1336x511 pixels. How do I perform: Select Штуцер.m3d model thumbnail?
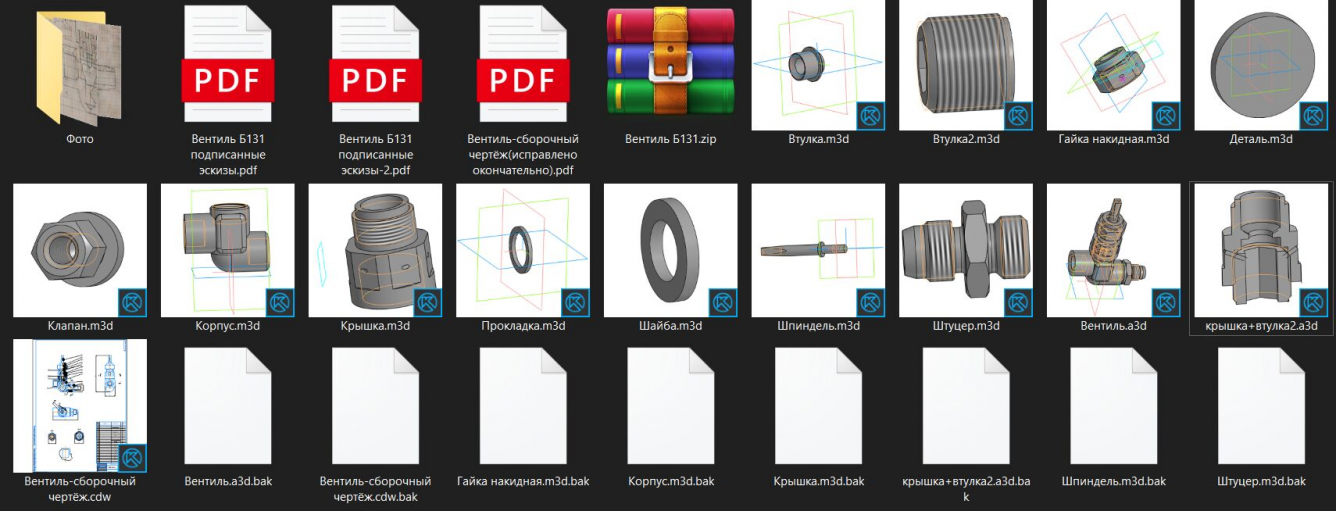click(x=966, y=250)
